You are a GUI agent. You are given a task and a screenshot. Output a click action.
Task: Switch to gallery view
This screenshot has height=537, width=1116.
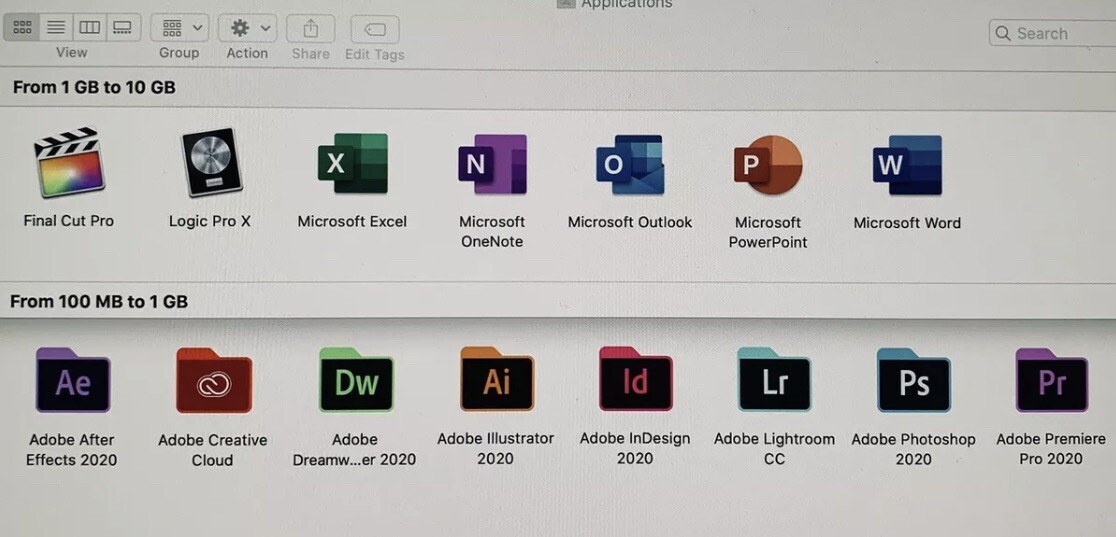point(123,27)
